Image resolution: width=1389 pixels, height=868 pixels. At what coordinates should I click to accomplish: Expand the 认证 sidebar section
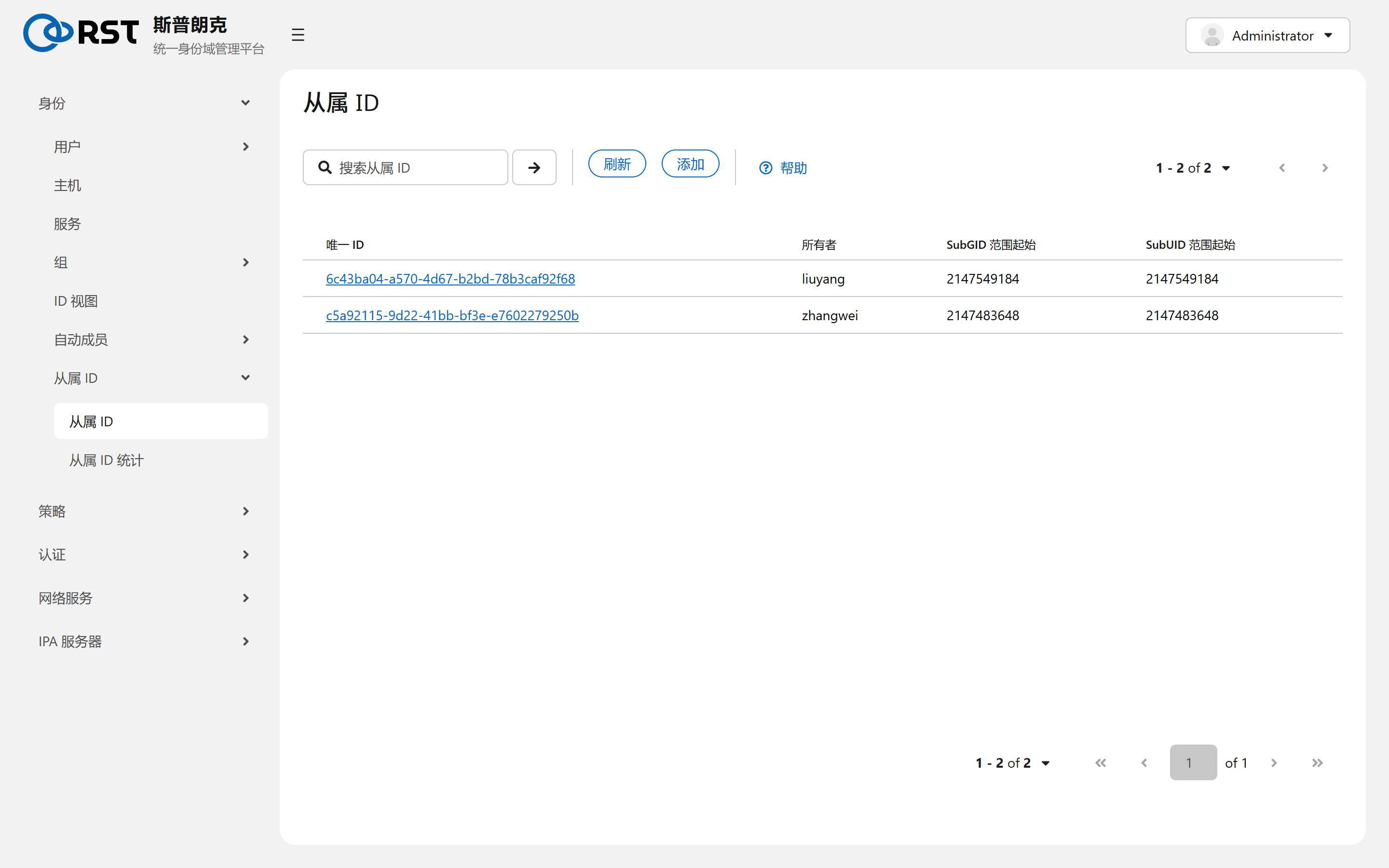pyautogui.click(x=145, y=555)
